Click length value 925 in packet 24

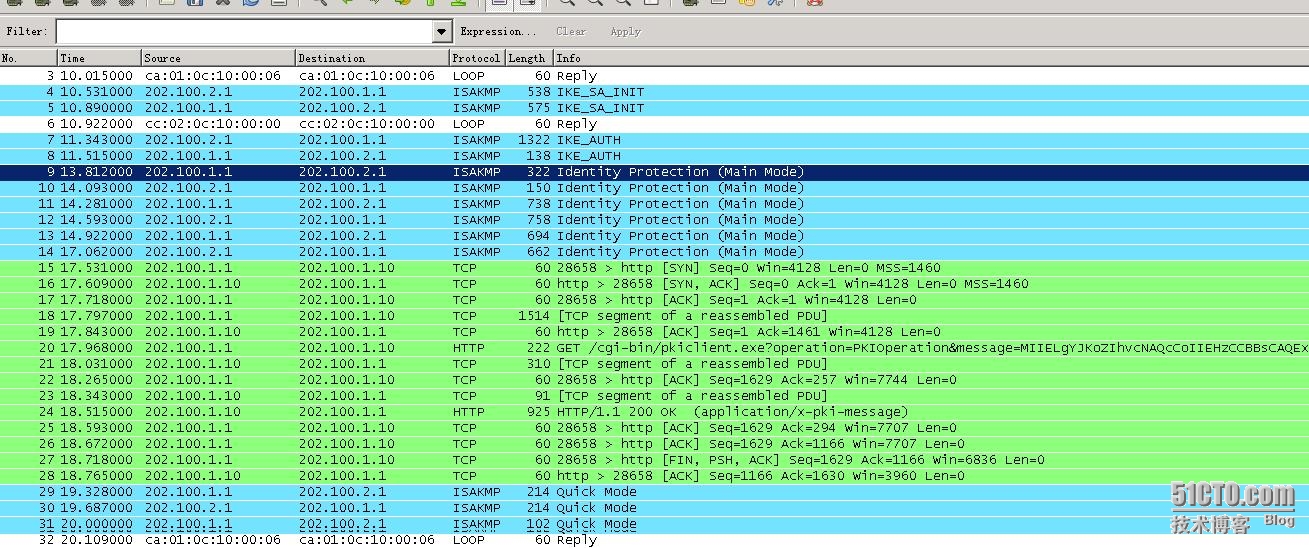539,412
